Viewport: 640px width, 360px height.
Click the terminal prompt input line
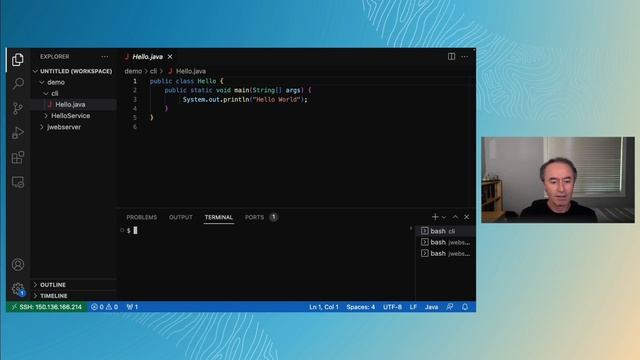tap(265, 231)
